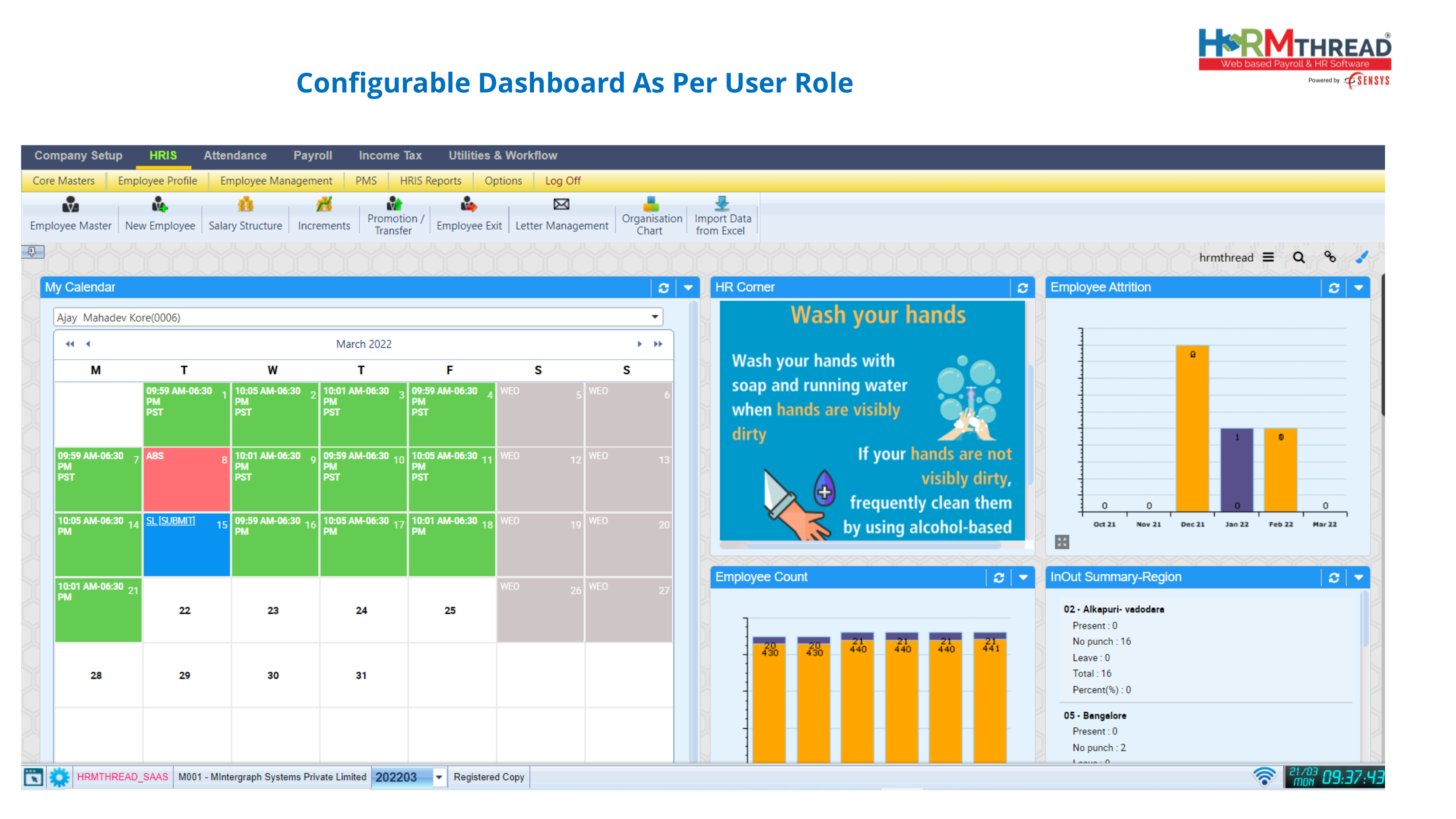The width and height of the screenshot is (1456, 819).
Task: Open the HRIS Reports menu
Action: (430, 181)
